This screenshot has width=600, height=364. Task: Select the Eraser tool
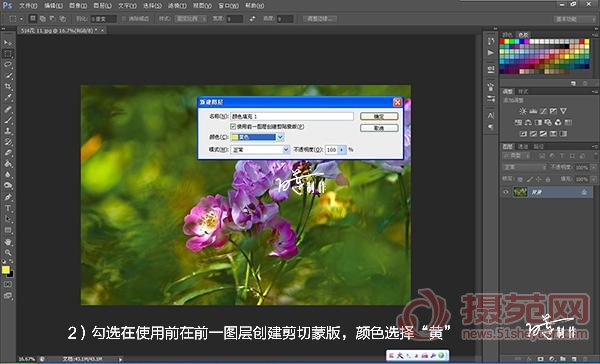pos(8,153)
